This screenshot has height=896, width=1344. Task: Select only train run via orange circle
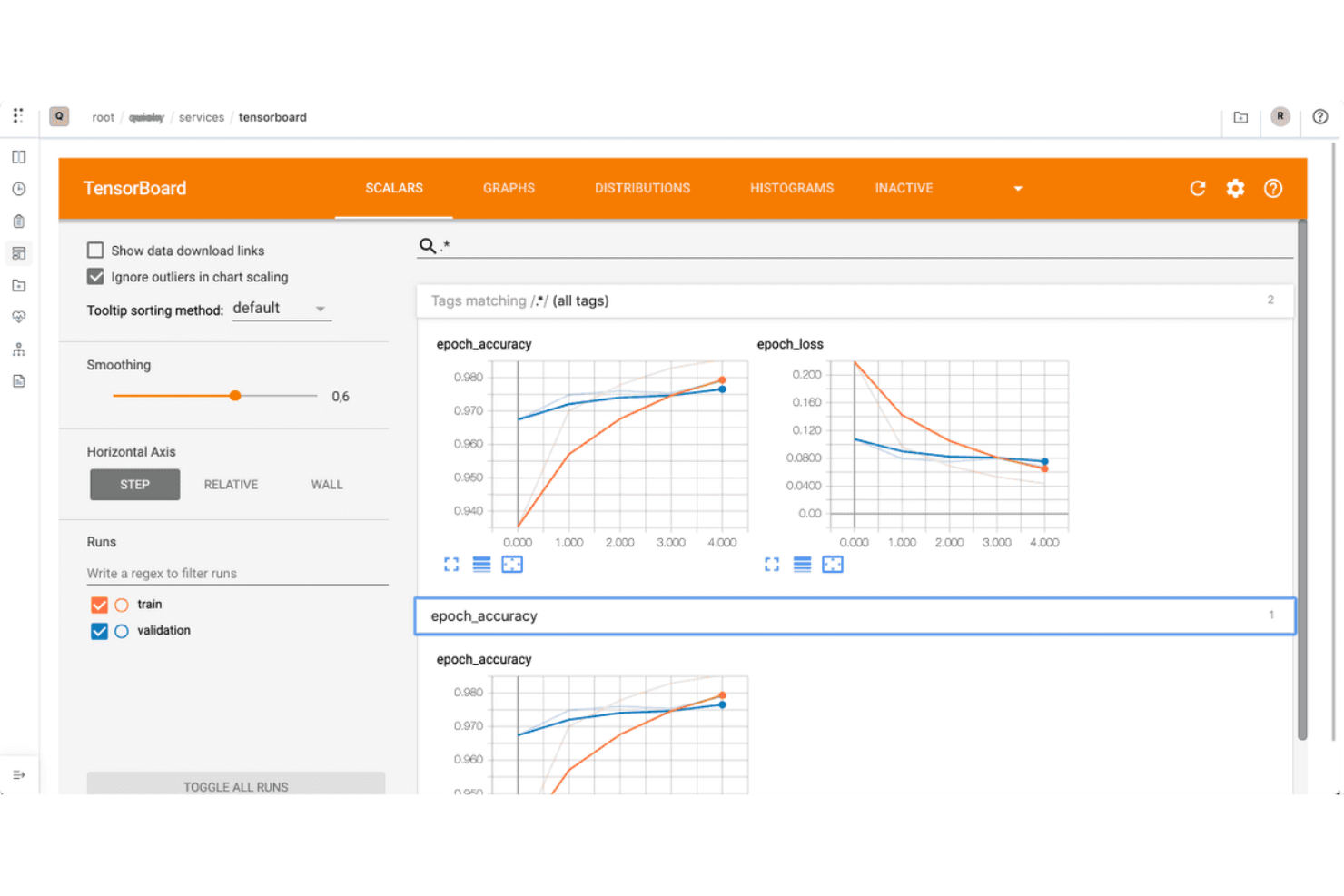point(122,605)
